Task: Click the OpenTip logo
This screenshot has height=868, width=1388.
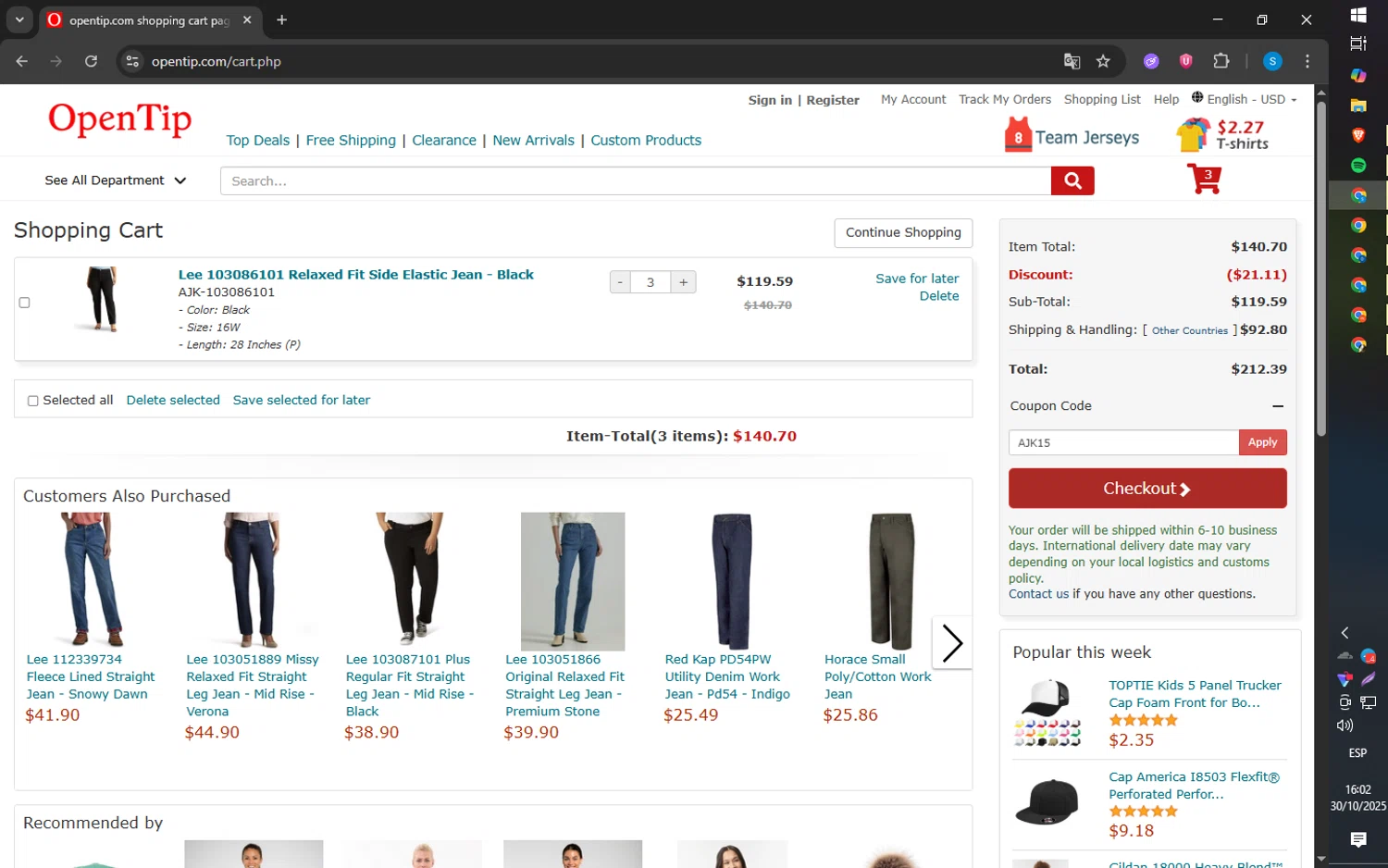Action: [120, 119]
